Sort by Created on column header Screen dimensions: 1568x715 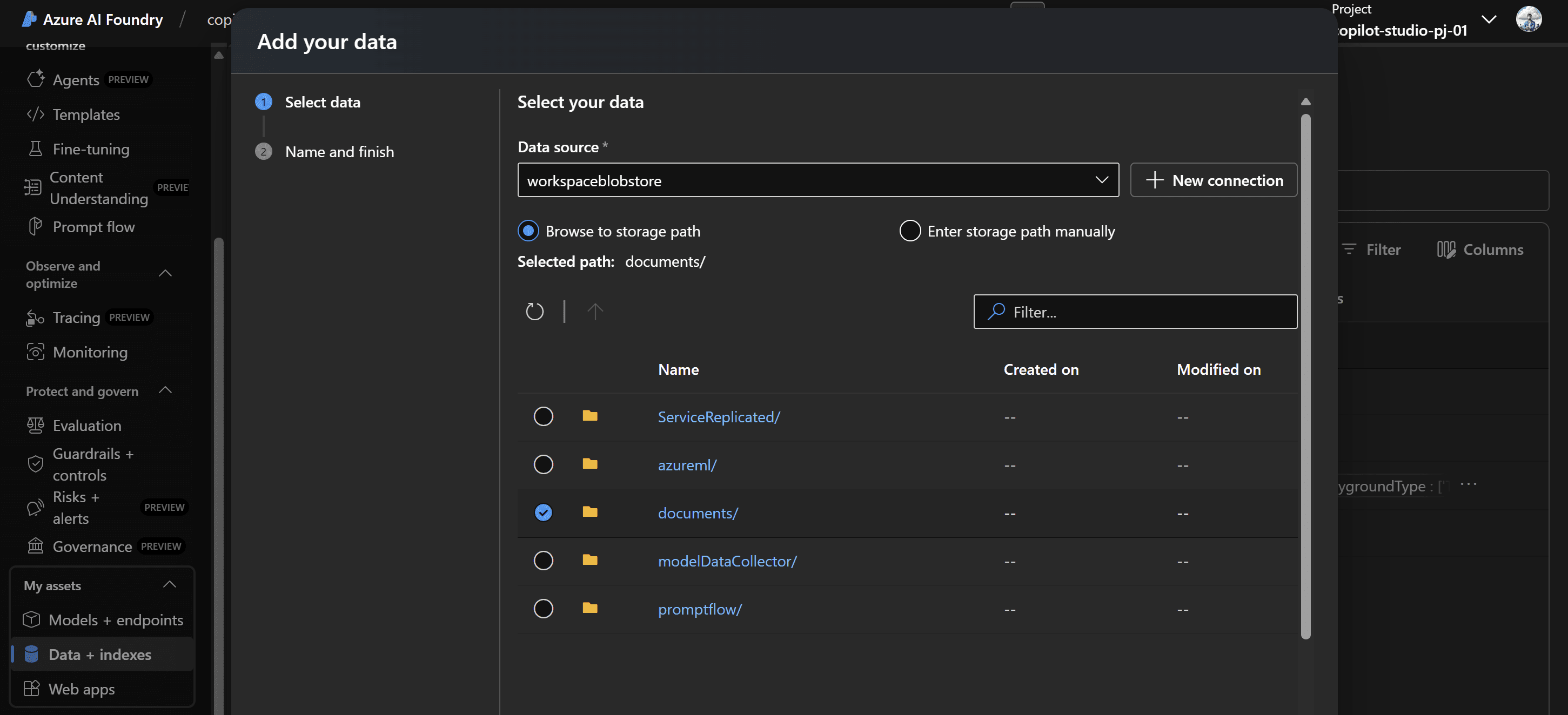[x=1040, y=369]
